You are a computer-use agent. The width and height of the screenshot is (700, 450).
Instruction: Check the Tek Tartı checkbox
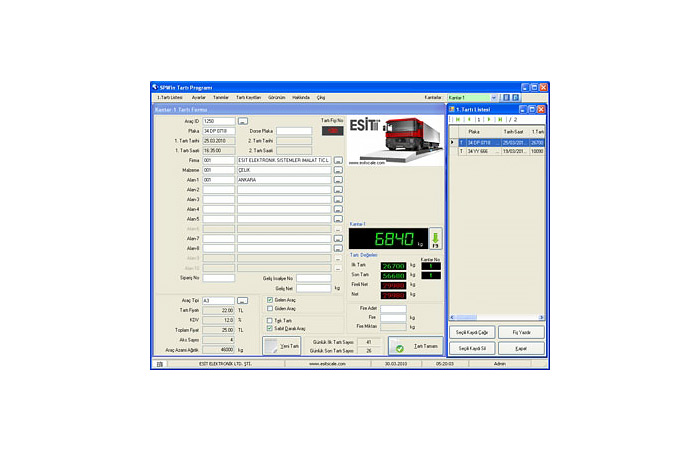[x=270, y=320]
